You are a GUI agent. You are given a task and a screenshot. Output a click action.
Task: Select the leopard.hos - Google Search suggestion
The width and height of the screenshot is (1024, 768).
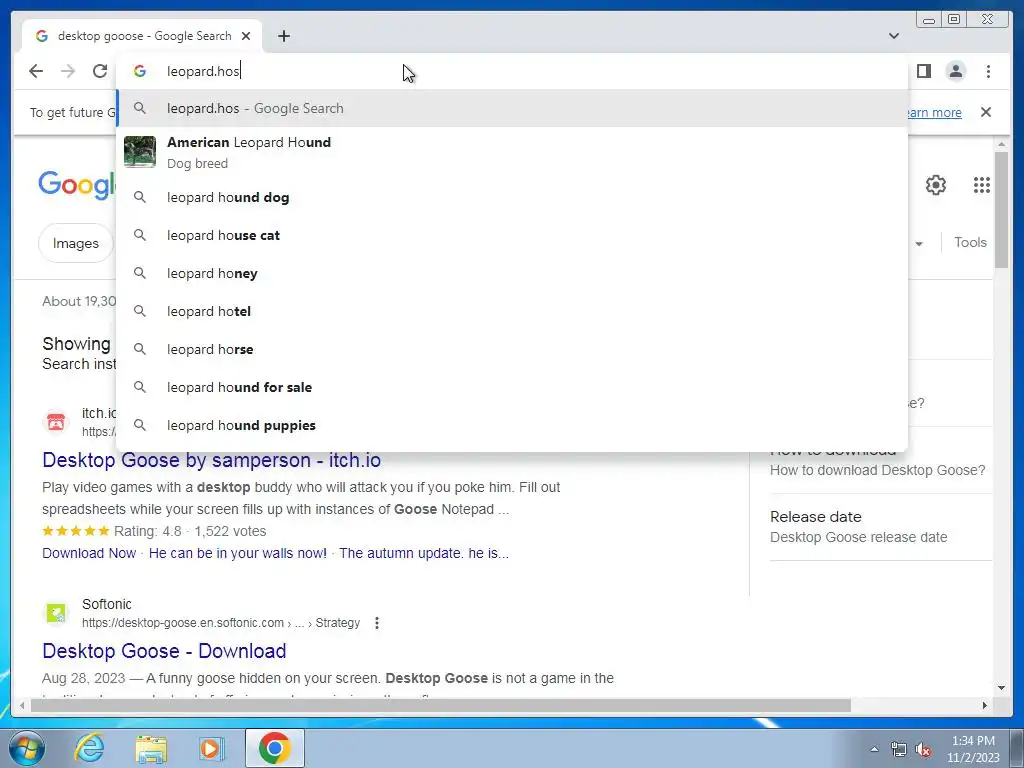512,108
